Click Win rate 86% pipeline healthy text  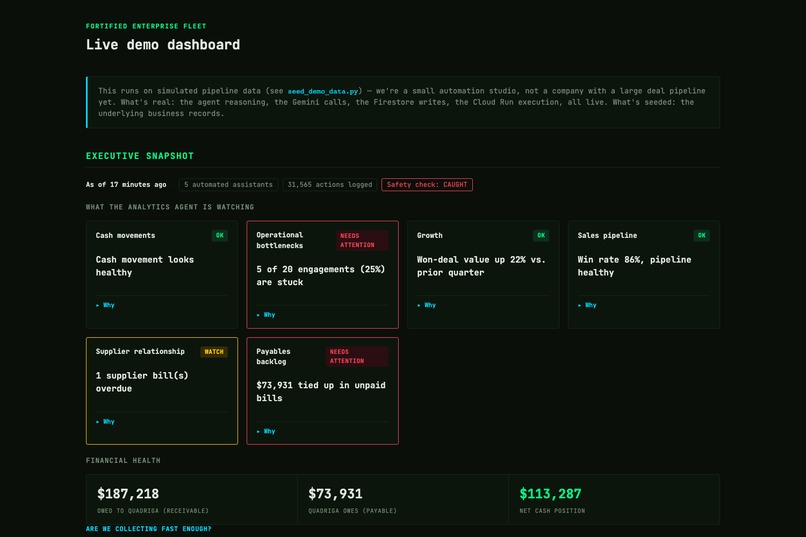[x=634, y=266]
